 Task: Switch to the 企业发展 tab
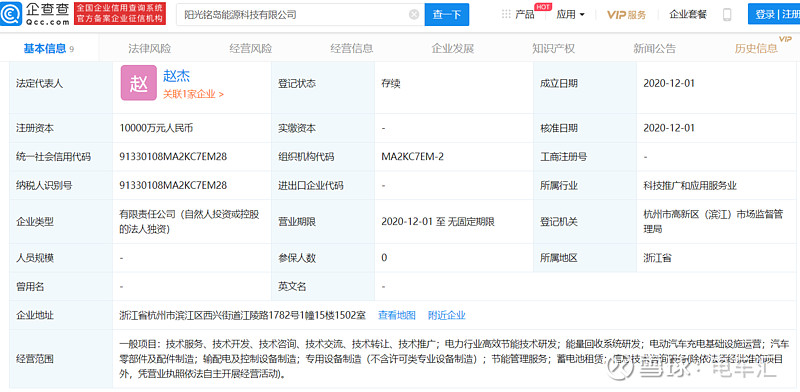coord(453,48)
